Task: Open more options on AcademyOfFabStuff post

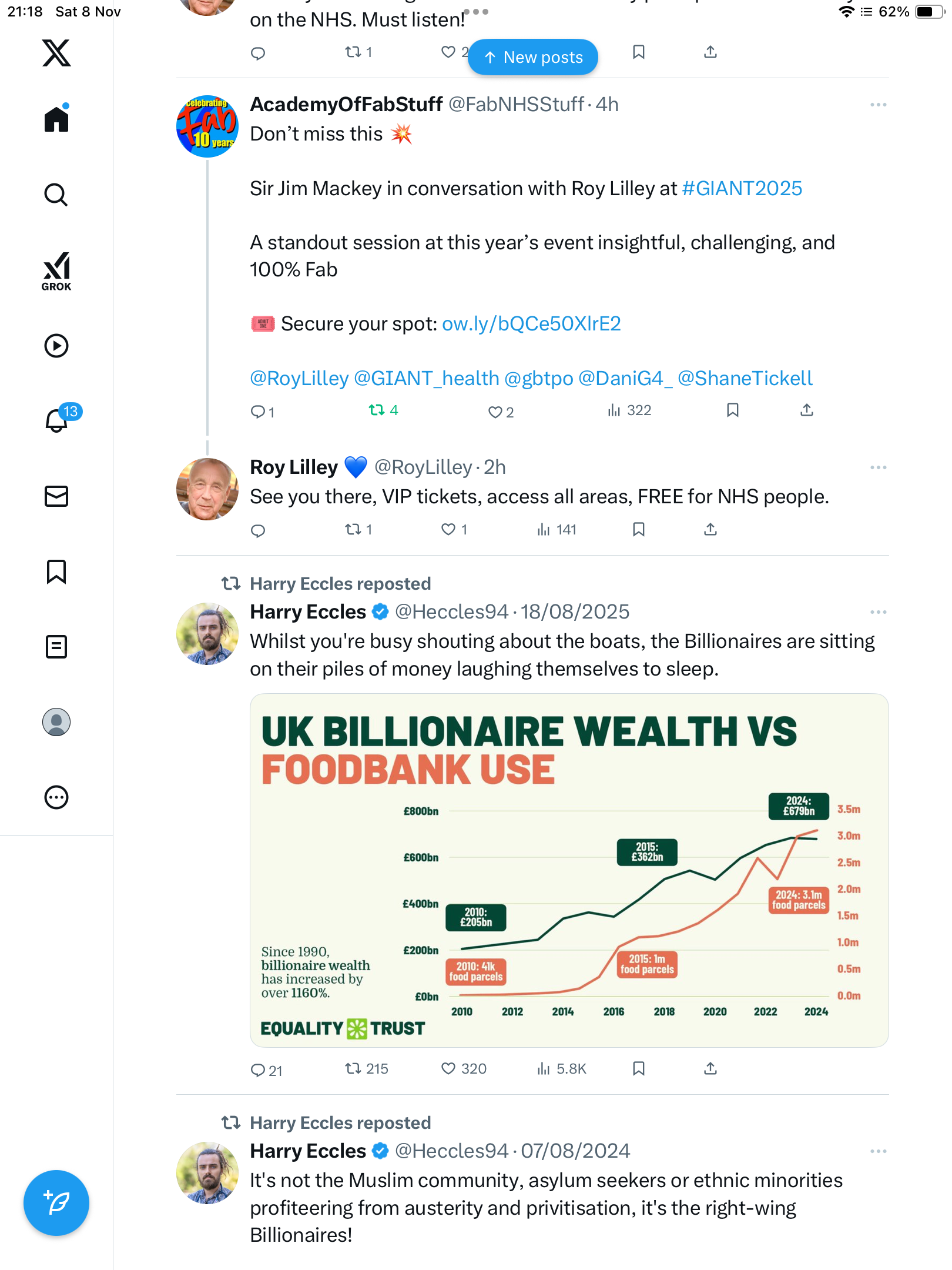Action: 878,105
